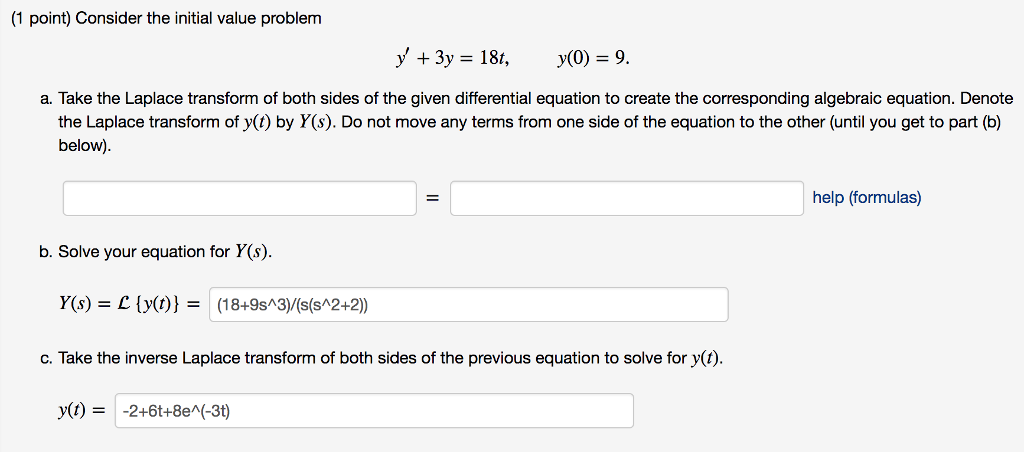The image size is (1024, 452).
Task: Click the "y(t) =" label before the answer field
Action: point(81,412)
